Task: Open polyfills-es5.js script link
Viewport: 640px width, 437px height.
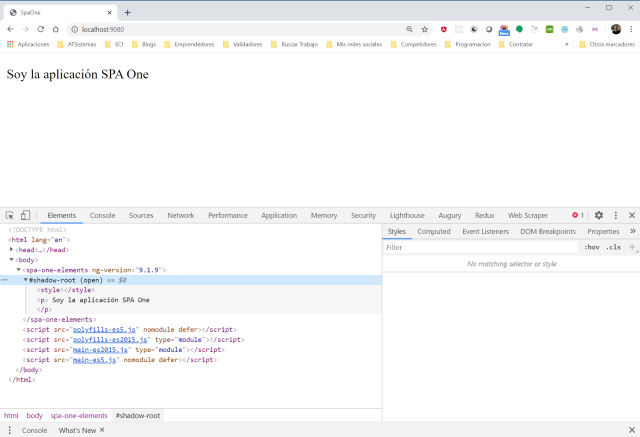Action: click(104, 329)
